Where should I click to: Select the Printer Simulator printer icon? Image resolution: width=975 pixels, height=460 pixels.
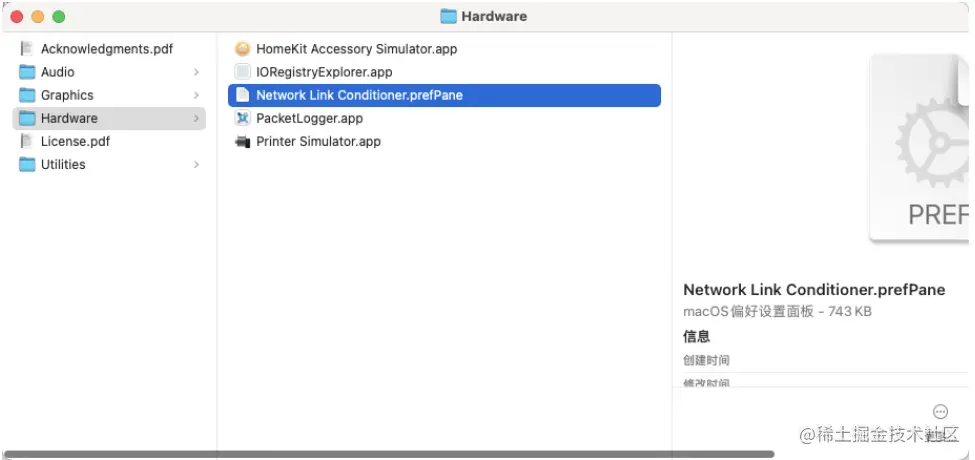(x=243, y=141)
